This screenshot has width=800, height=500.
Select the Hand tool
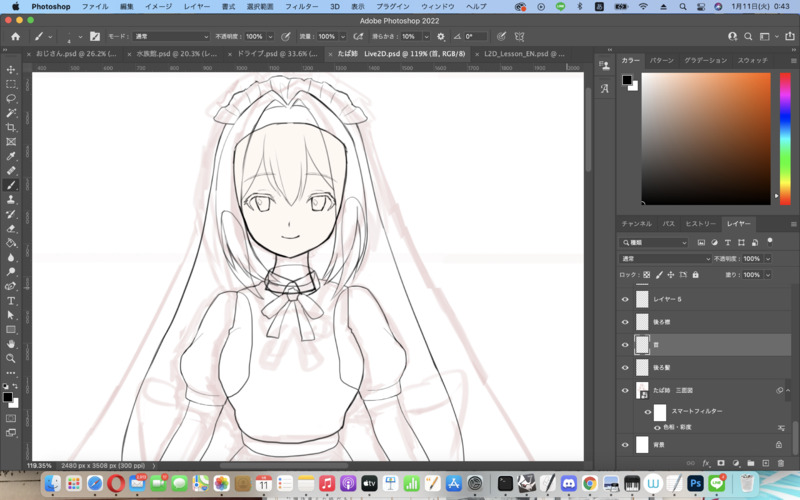12,343
